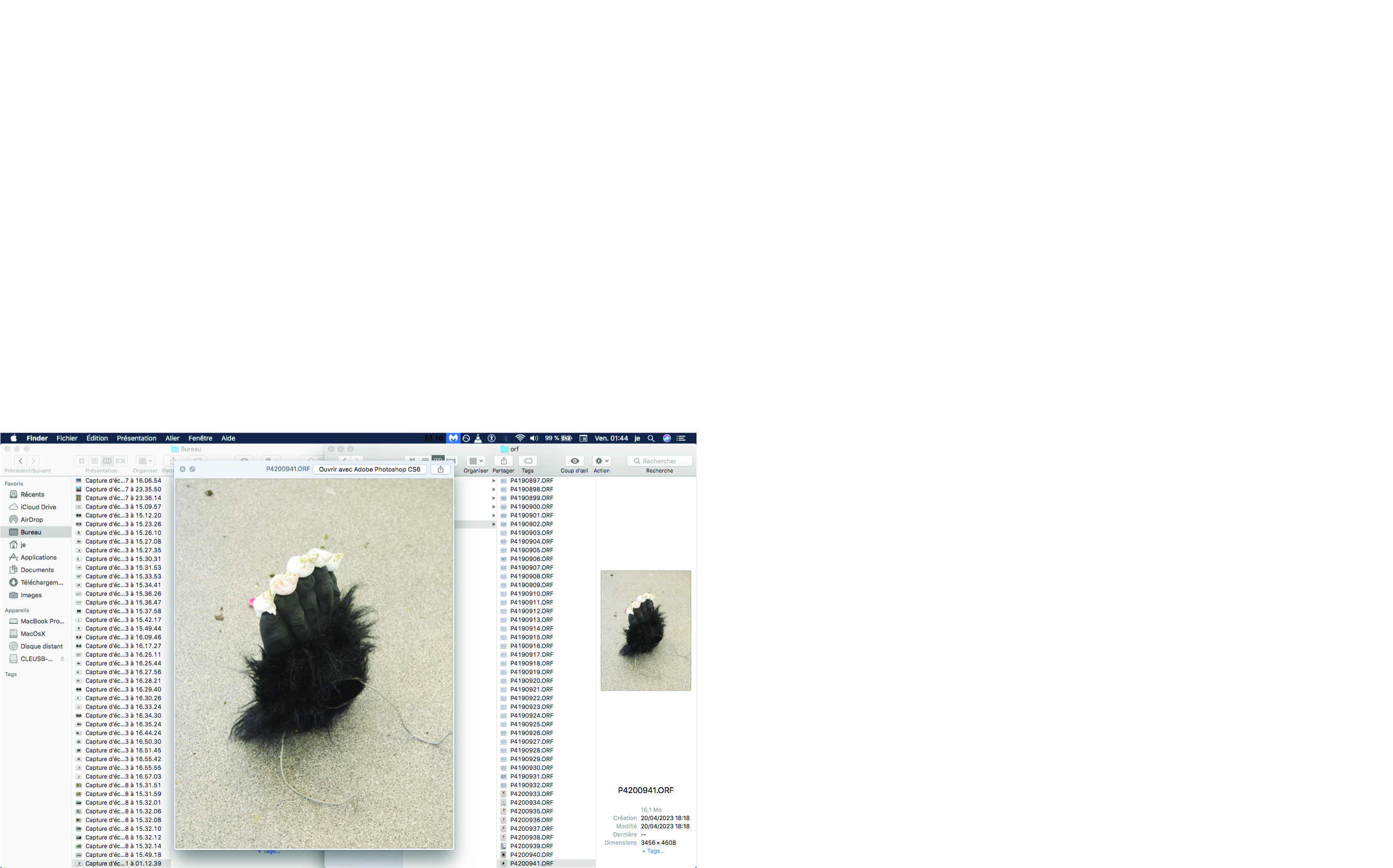Open the Fichier menu
Viewport: 1393px width, 868px height.
67,438
